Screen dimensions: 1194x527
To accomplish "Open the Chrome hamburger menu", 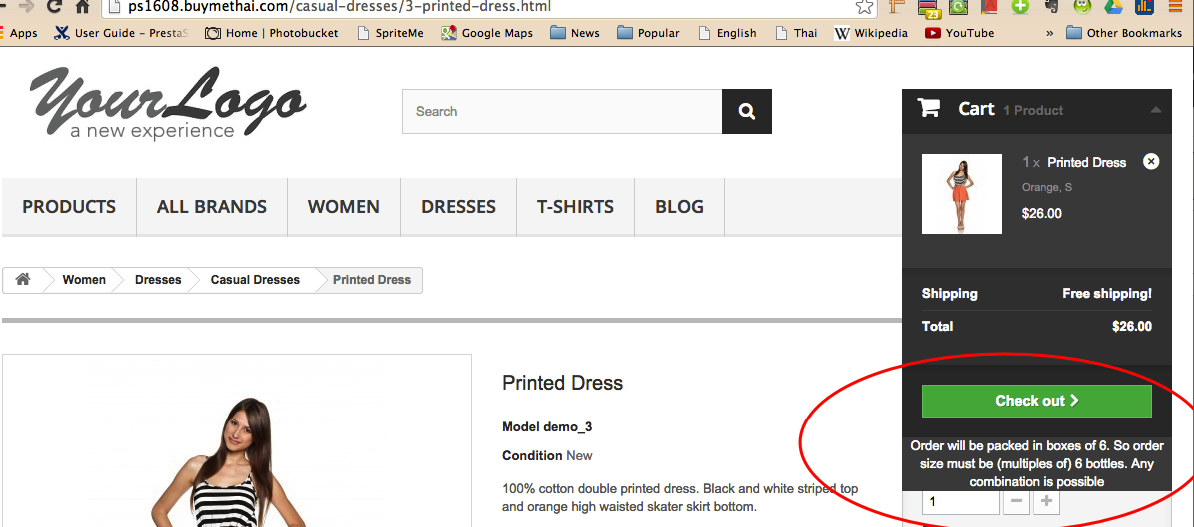I will pos(1175,7).
